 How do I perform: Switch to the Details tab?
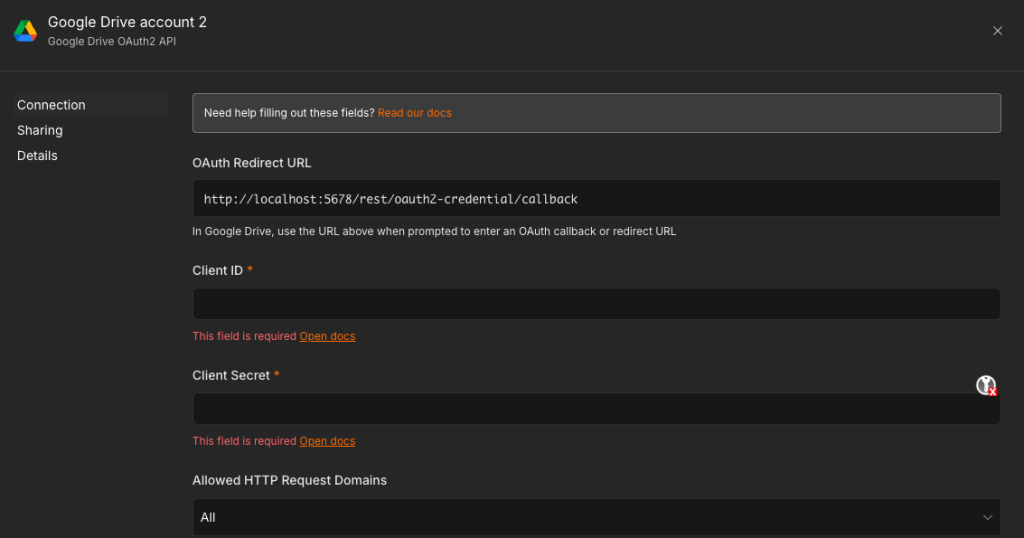pos(37,155)
